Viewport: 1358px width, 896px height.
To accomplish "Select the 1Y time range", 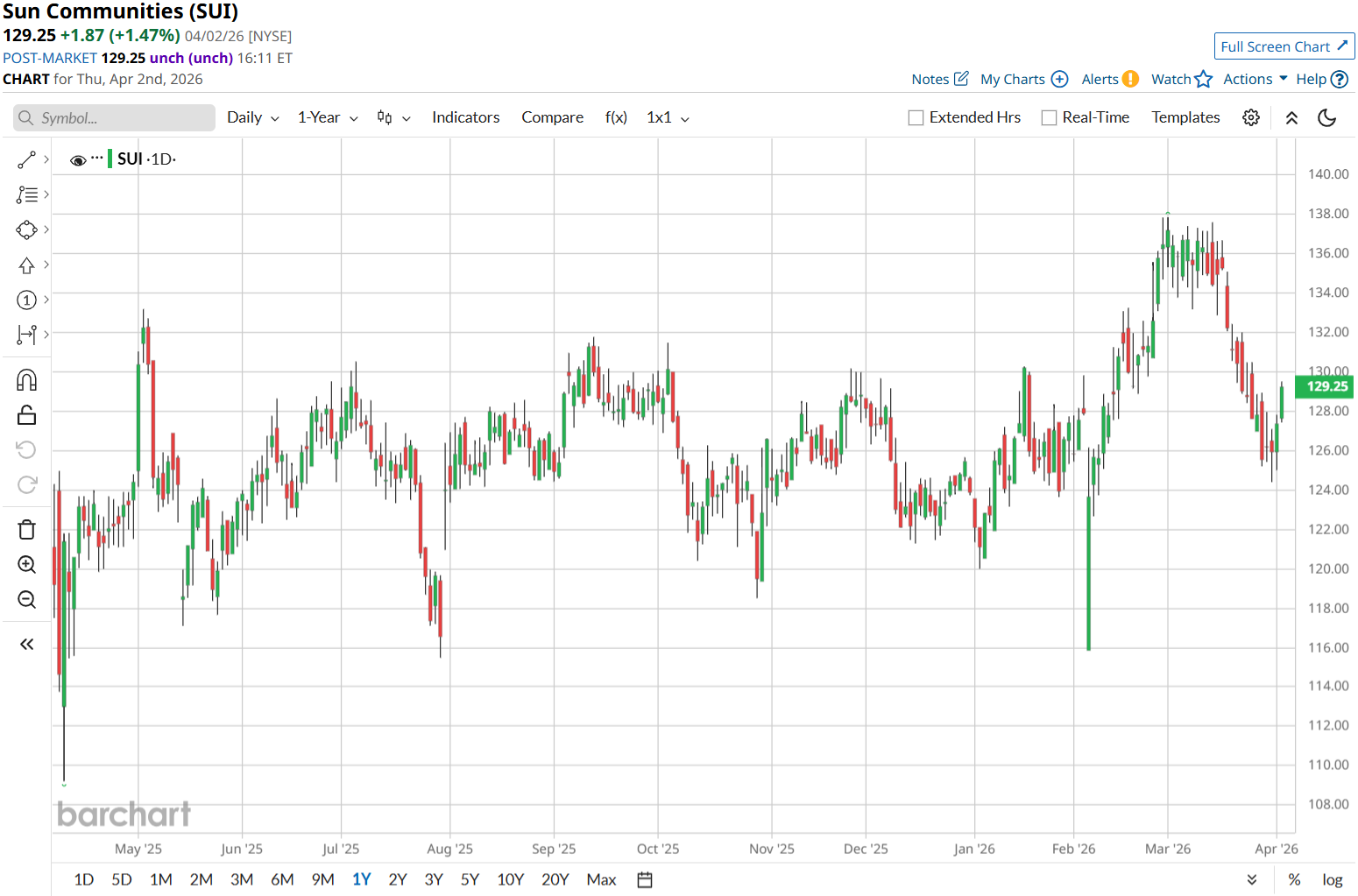I will pos(362,879).
